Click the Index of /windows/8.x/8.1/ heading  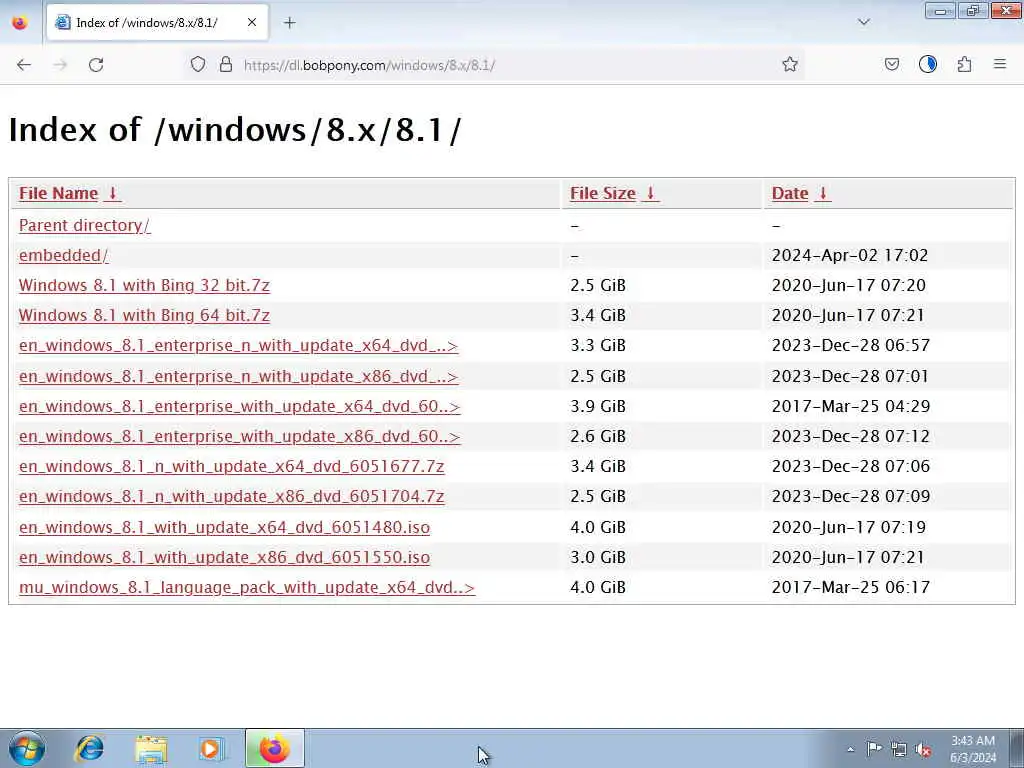point(234,129)
